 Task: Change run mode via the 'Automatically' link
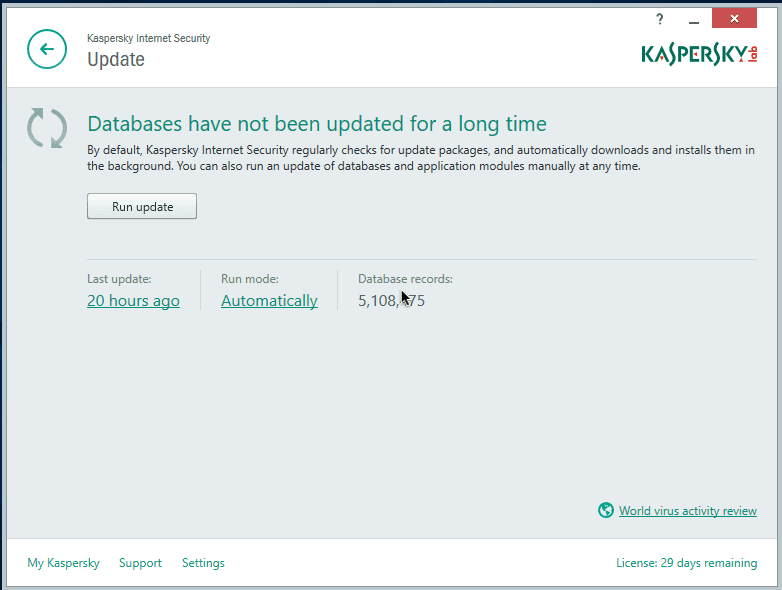[269, 301]
